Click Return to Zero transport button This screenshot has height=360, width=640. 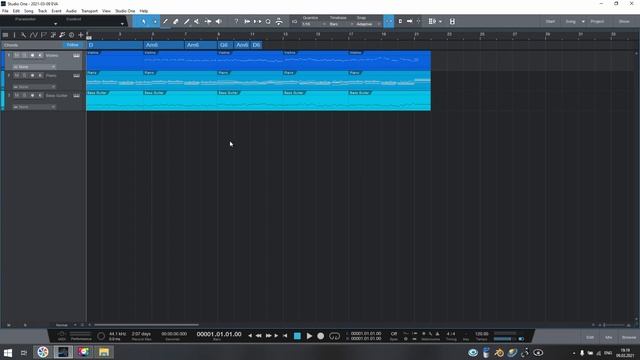pyautogui.click(x=285, y=336)
